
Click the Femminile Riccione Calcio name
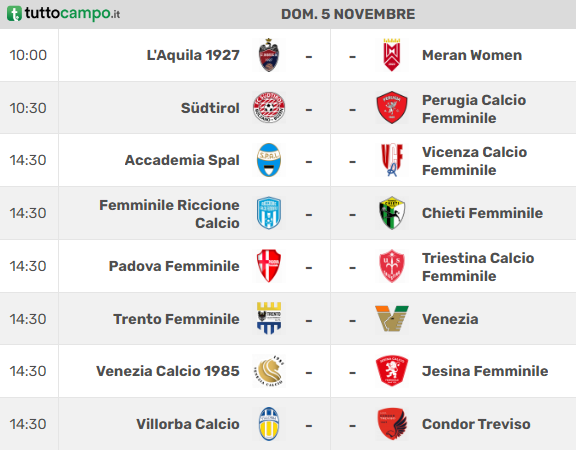[x=169, y=214]
